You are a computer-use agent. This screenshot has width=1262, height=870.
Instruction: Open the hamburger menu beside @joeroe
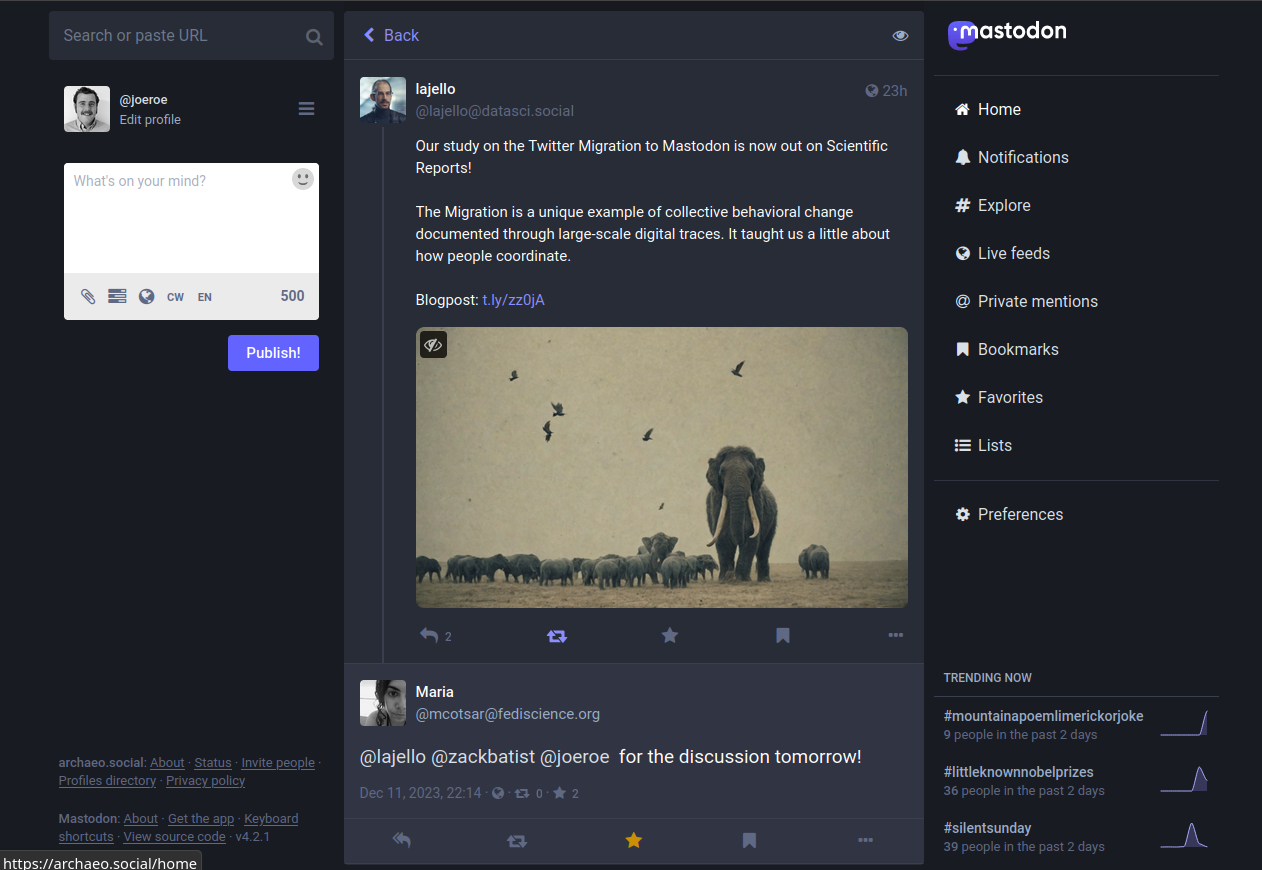click(x=306, y=109)
